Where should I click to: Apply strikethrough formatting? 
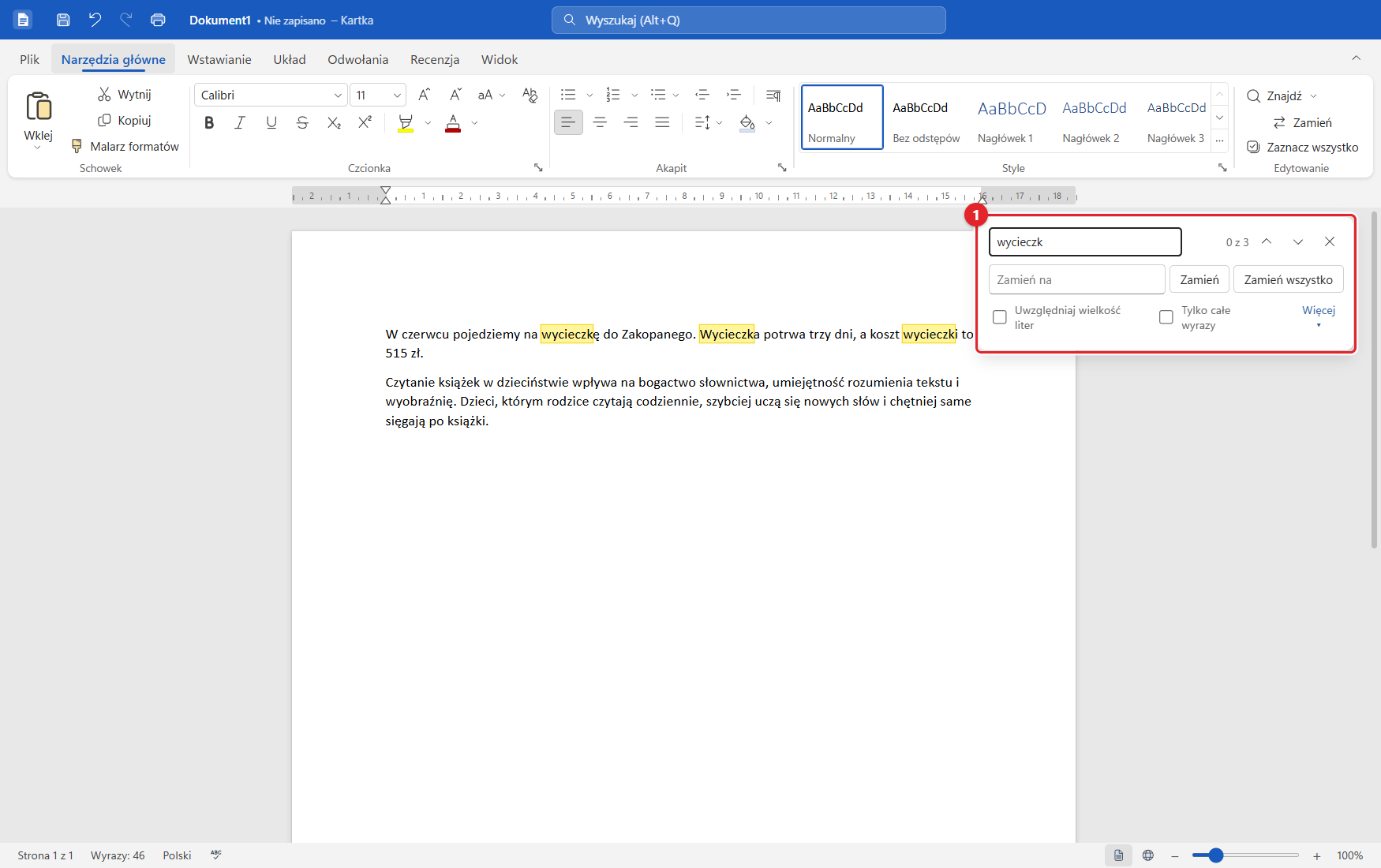302,122
